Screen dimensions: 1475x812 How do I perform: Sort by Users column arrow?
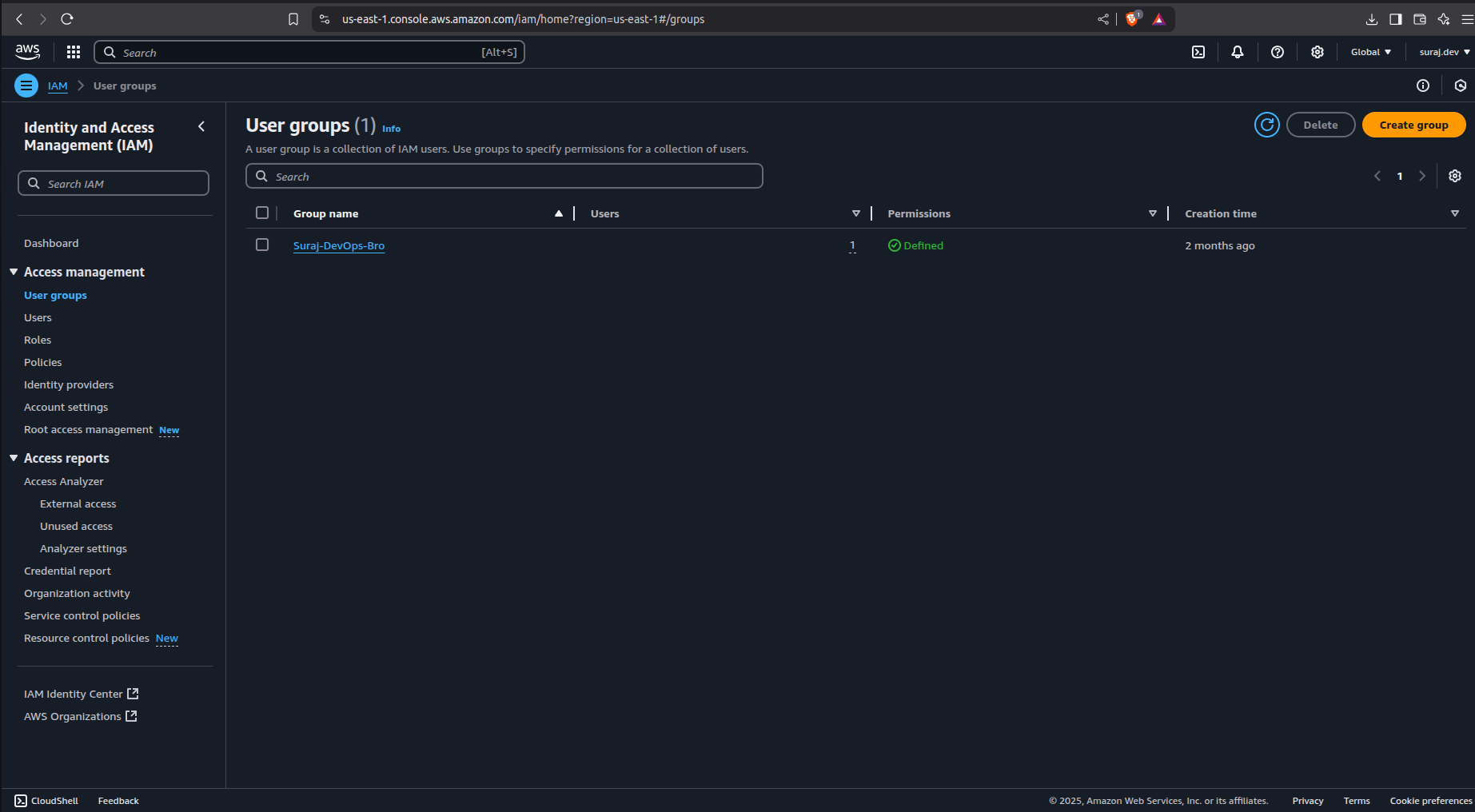[856, 213]
